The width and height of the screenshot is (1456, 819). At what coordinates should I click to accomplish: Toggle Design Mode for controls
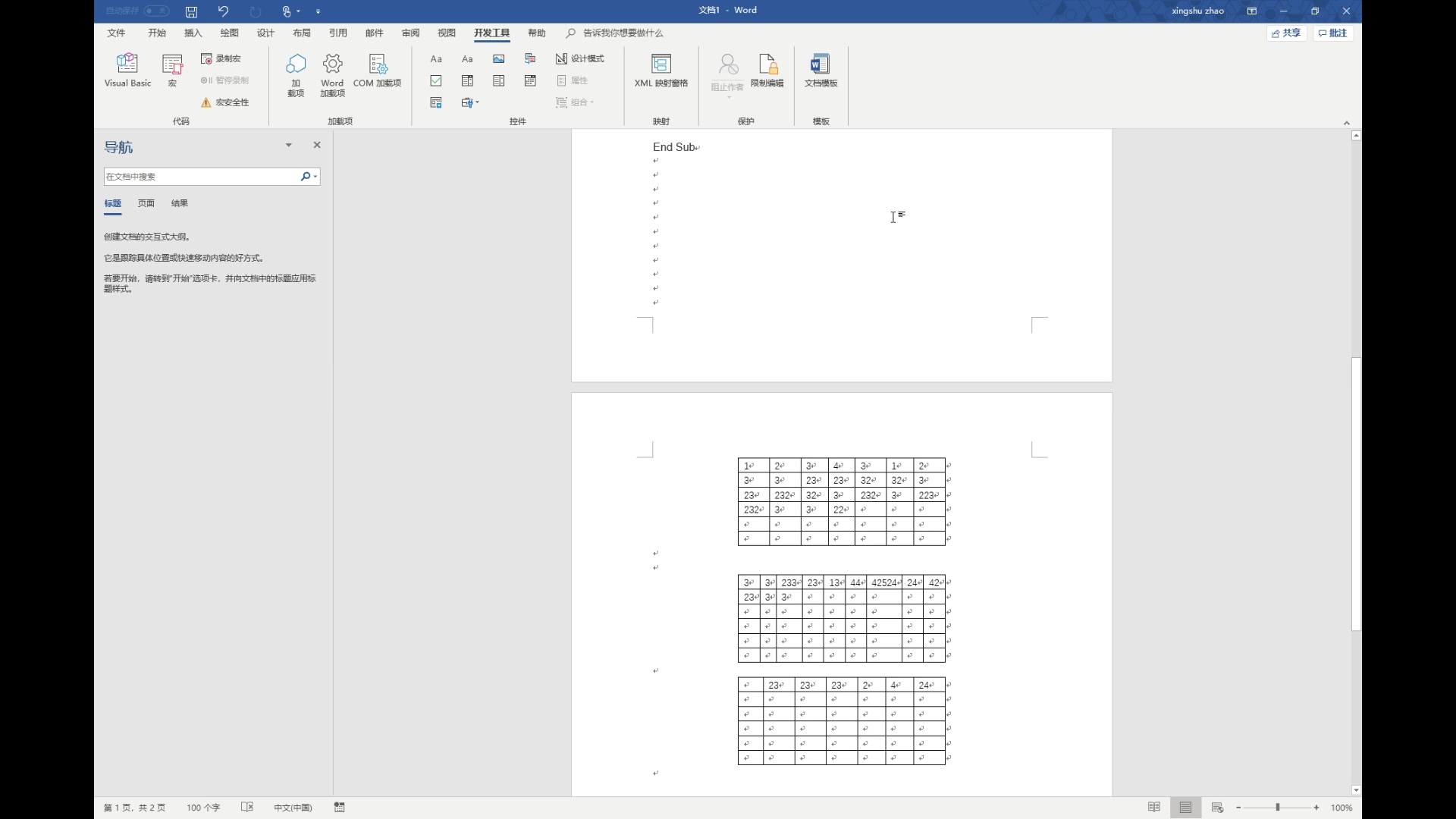[579, 58]
